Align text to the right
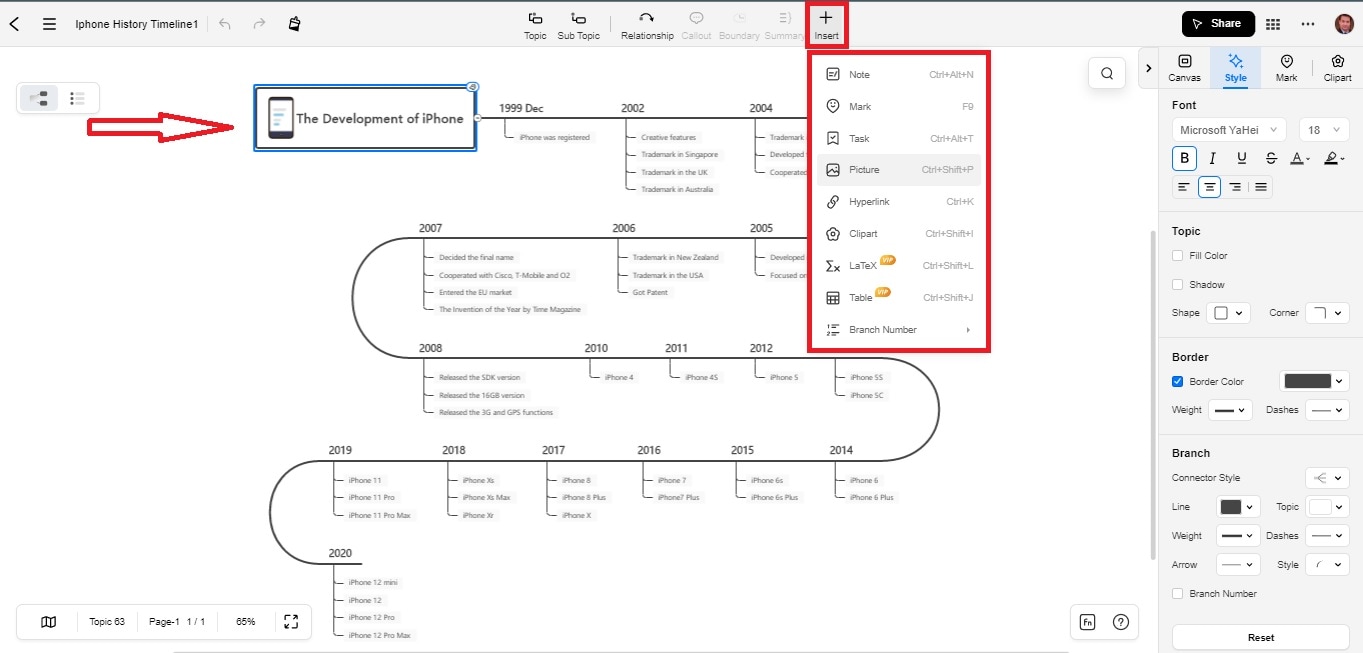Image resolution: width=1363 pixels, height=653 pixels. [1235, 187]
